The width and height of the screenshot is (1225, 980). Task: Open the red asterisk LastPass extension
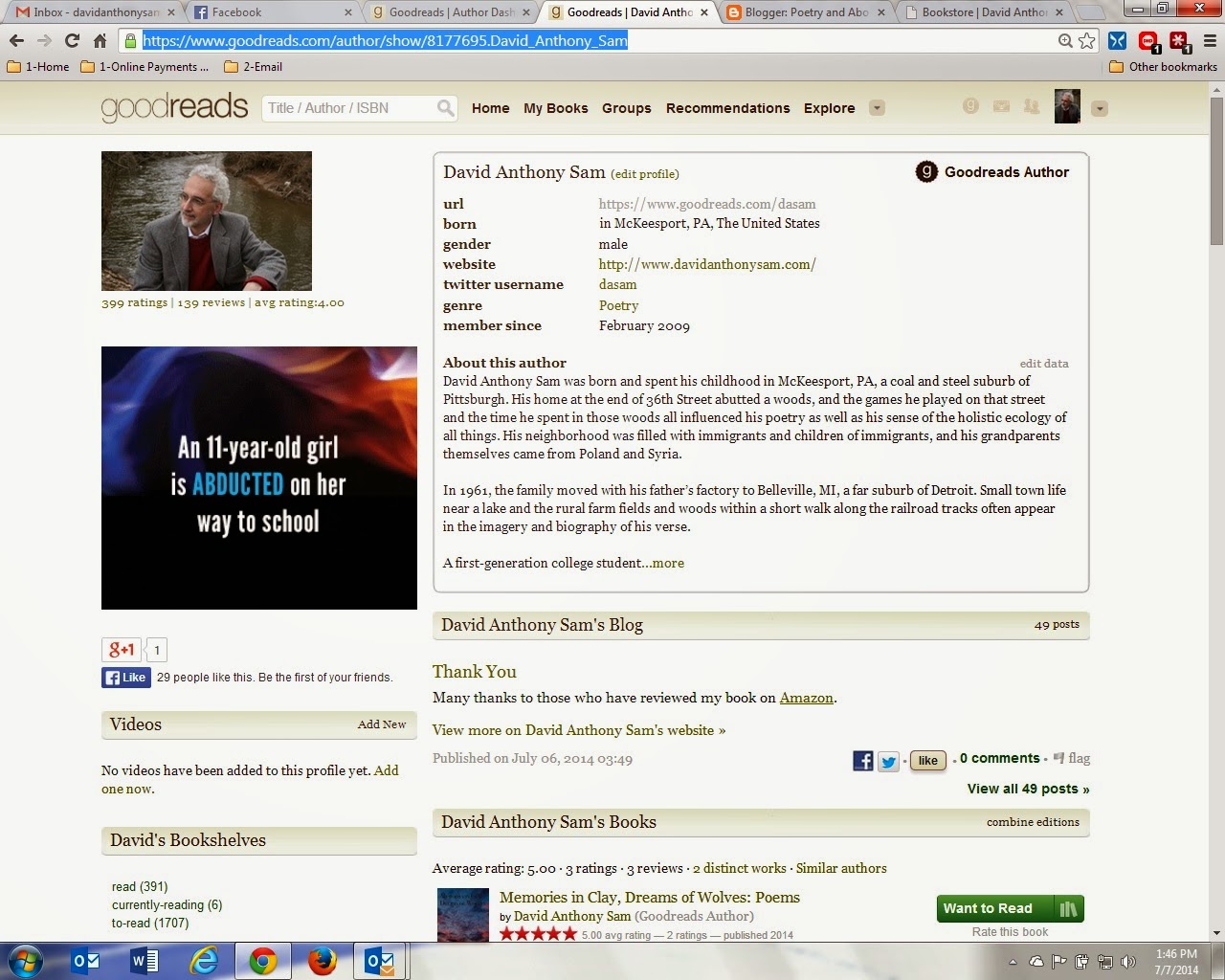(1179, 42)
